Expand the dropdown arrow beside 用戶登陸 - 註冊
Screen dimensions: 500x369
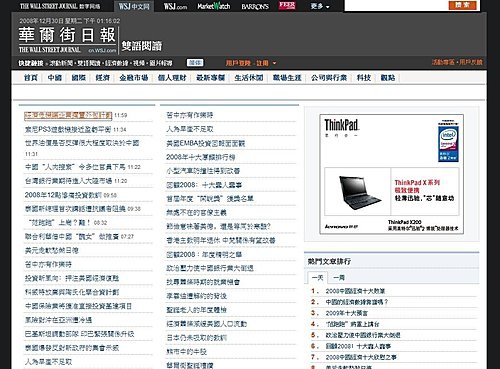pos(275,63)
